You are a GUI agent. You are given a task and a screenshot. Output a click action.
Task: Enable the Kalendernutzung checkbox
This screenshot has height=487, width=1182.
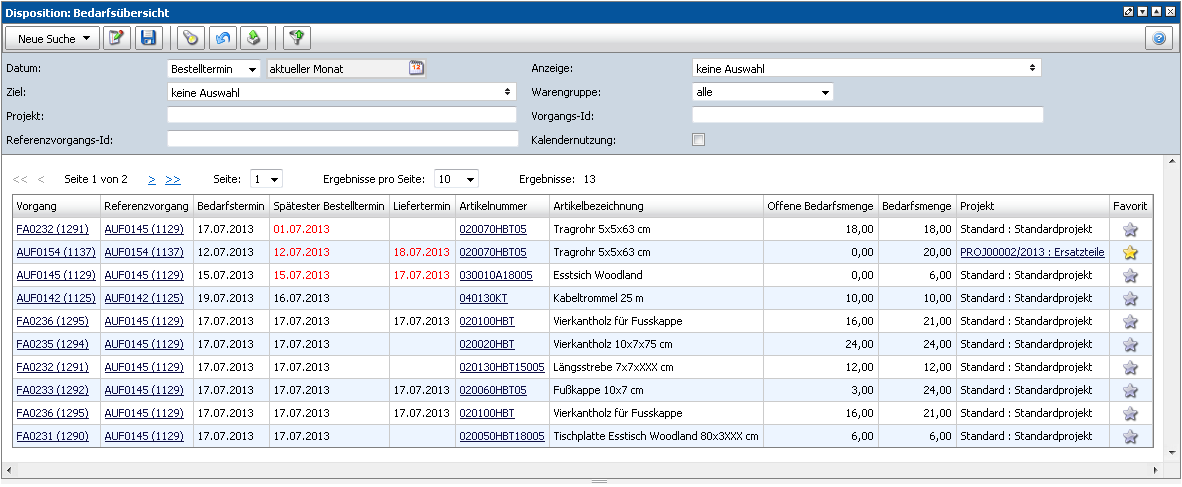(698, 140)
